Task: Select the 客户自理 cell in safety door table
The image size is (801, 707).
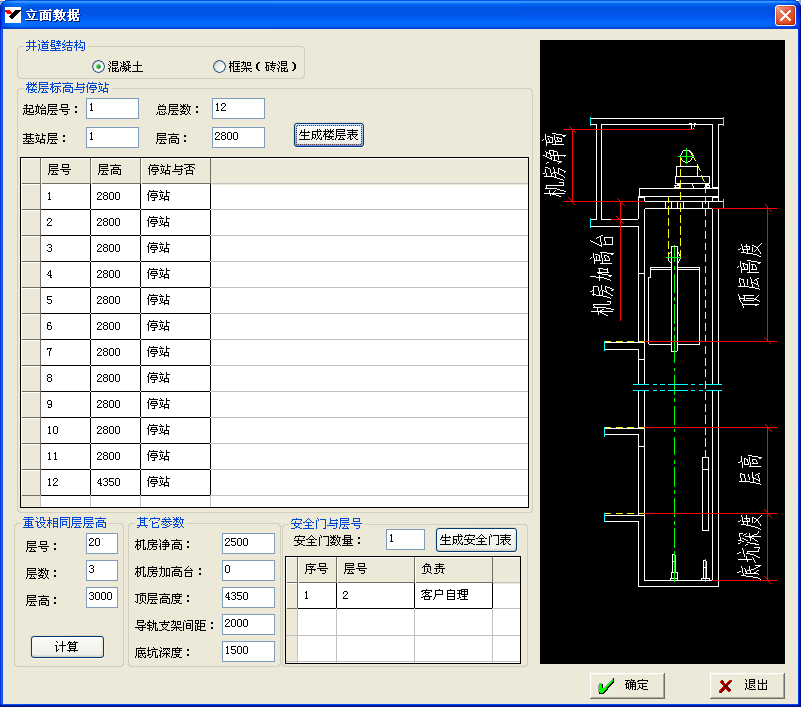Action: [452, 596]
